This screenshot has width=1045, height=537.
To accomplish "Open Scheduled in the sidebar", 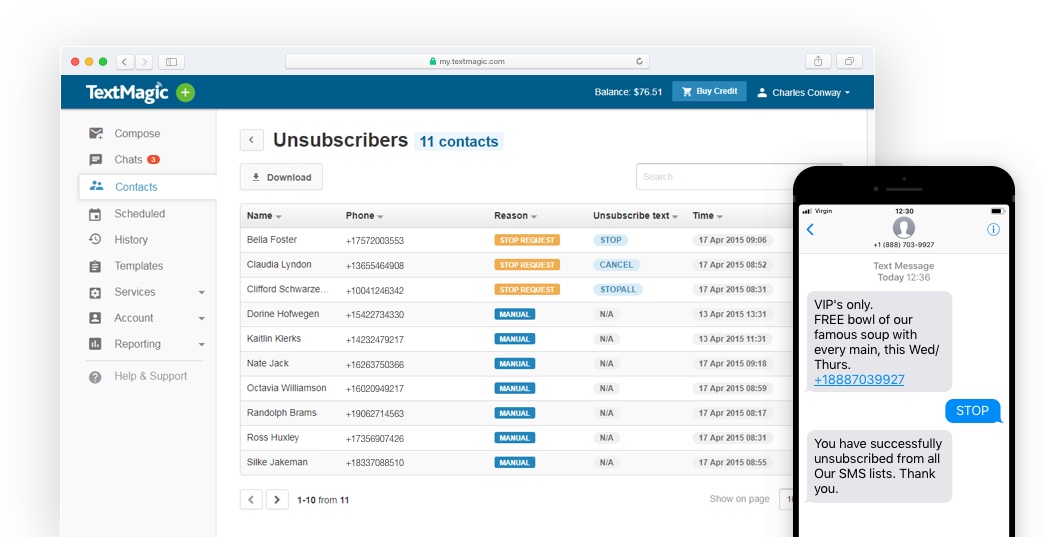I will coord(139,214).
